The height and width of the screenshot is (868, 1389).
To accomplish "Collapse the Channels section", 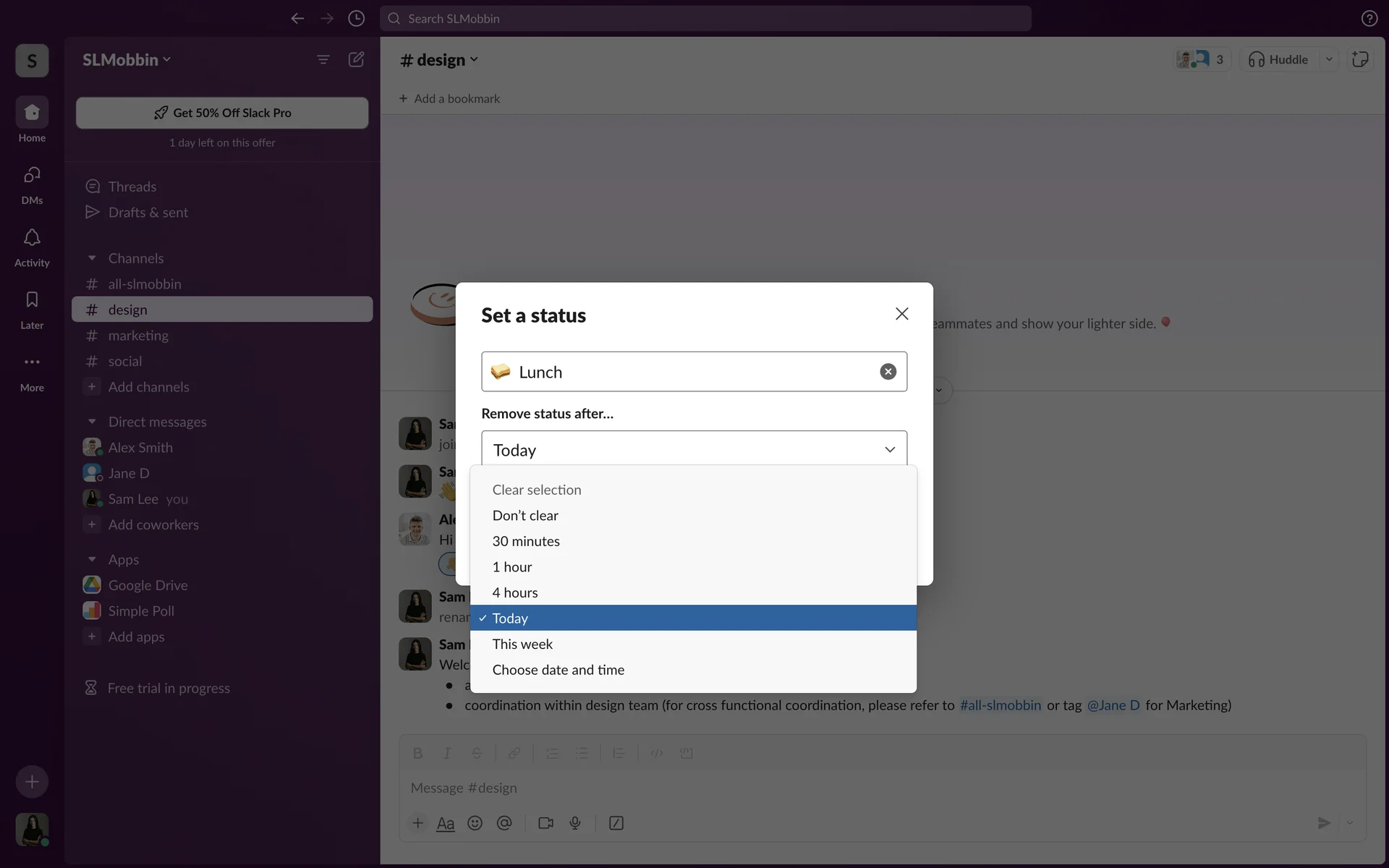I will point(92,258).
